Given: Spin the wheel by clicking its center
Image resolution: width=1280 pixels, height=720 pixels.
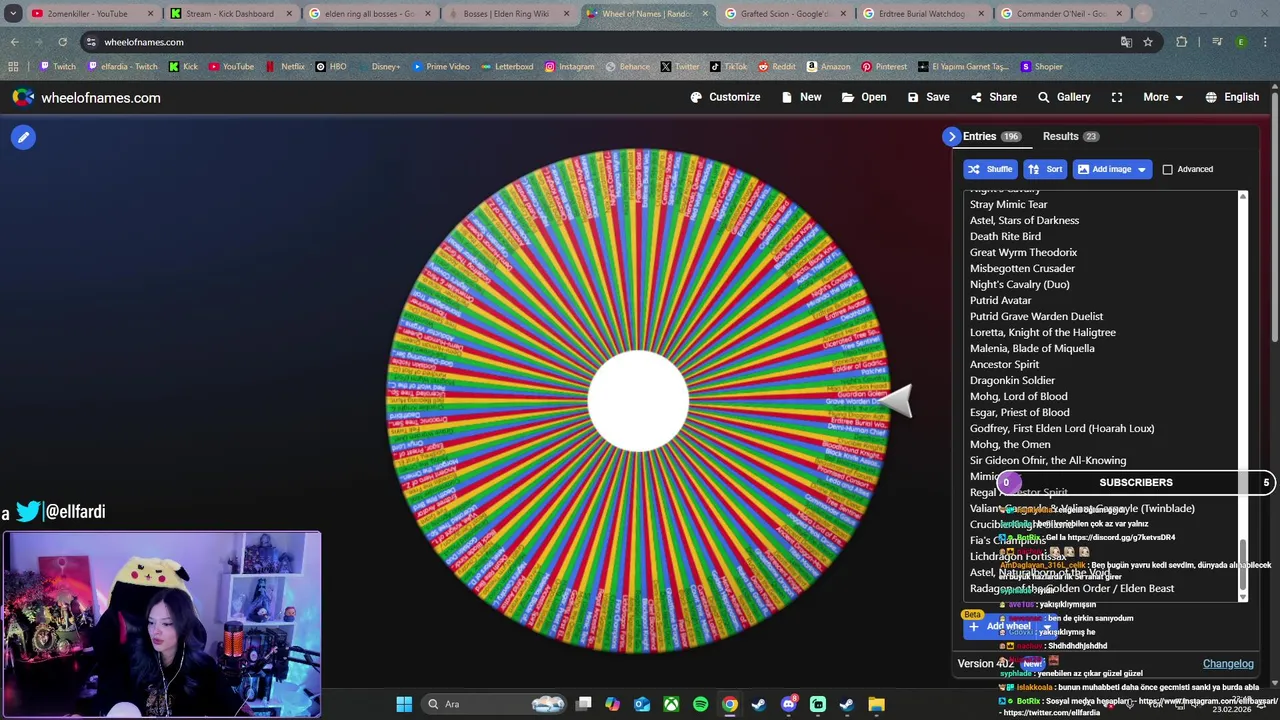Looking at the screenshot, I should (x=638, y=400).
